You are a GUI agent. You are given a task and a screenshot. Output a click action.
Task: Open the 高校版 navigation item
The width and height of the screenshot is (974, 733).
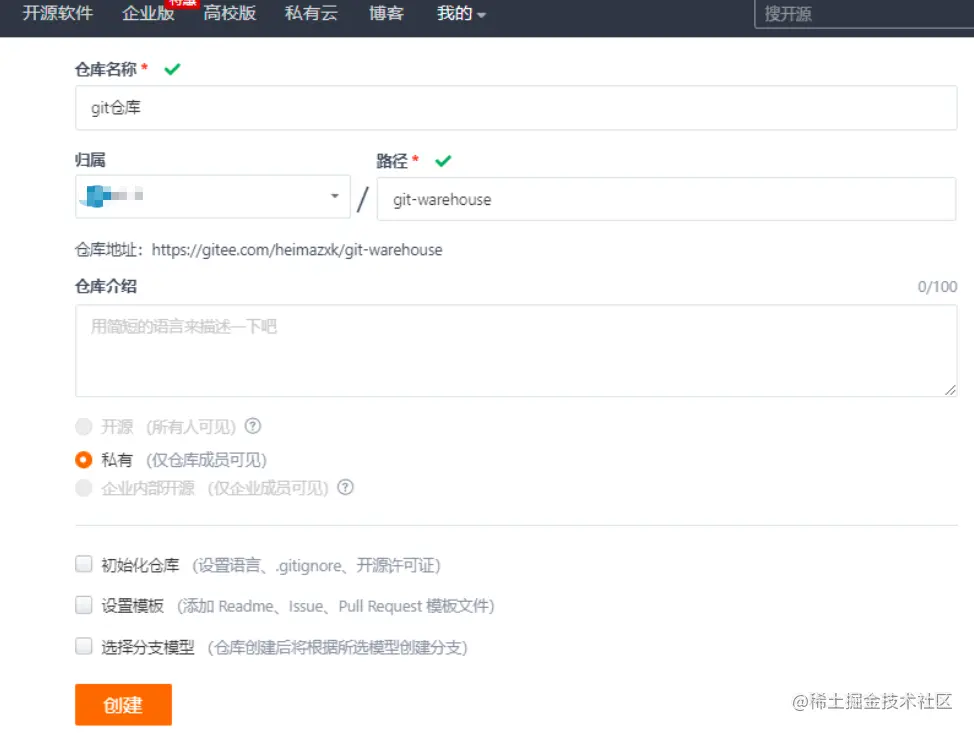tap(229, 13)
